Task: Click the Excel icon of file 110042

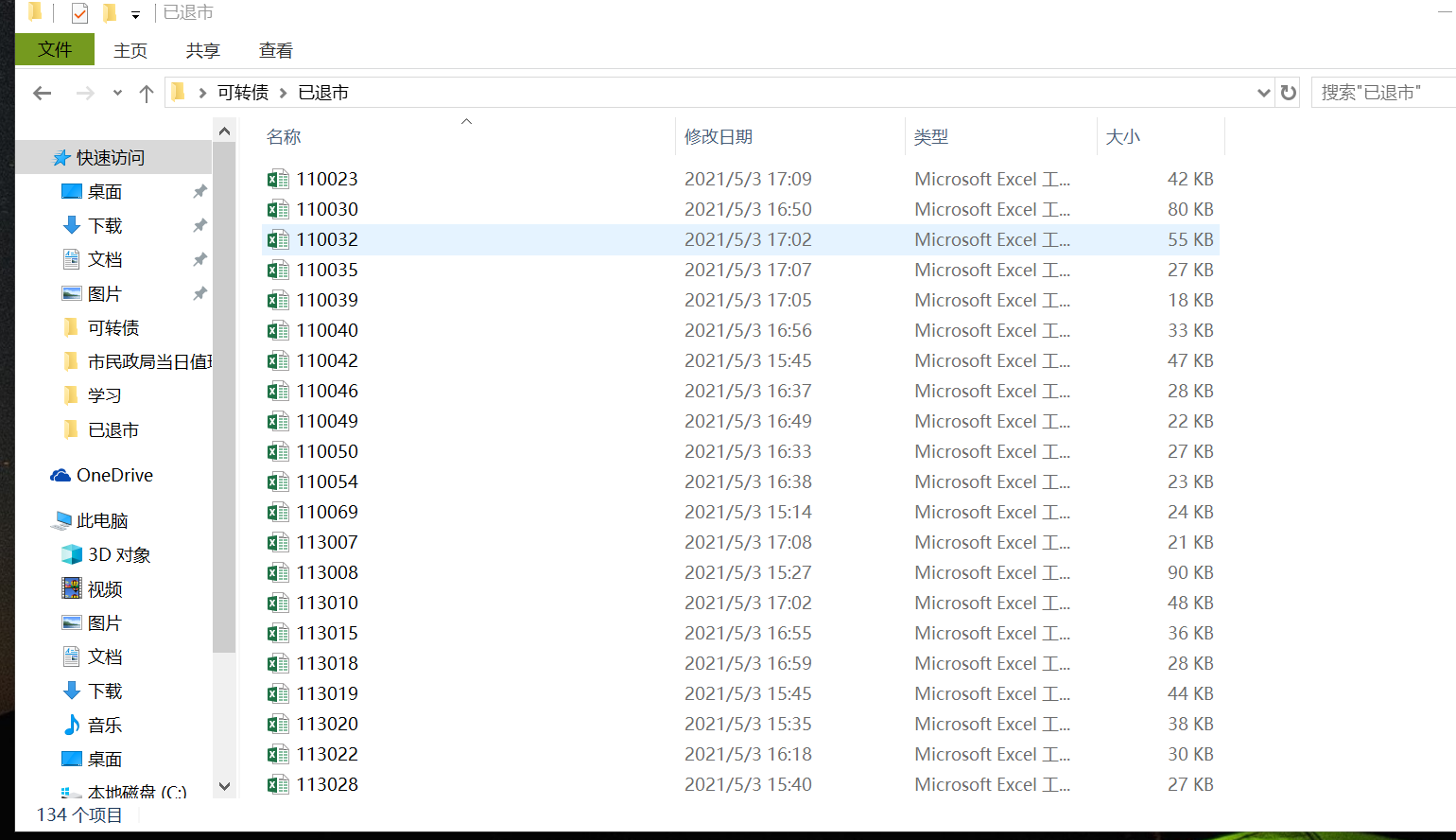Action: pos(278,360)
